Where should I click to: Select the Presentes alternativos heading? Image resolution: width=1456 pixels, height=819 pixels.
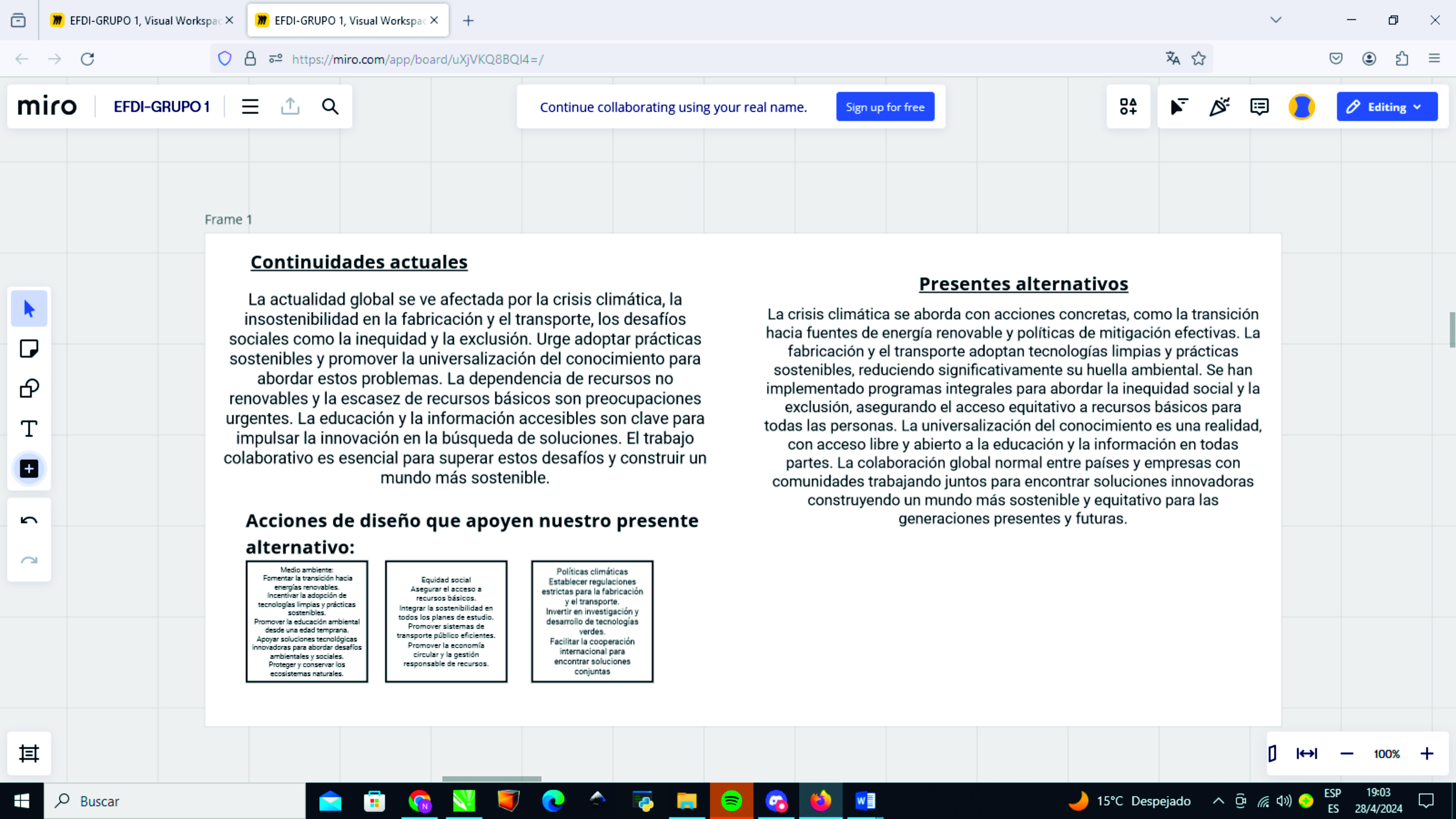pyautogui.click(x=1023, y=284)
